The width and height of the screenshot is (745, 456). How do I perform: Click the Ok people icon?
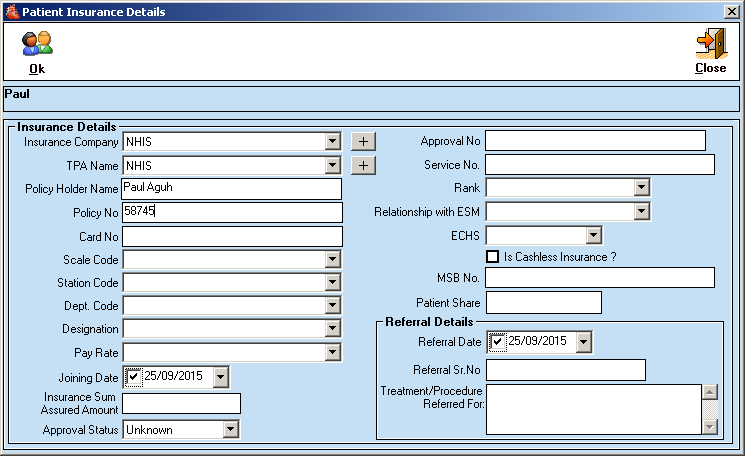[37, 44]
